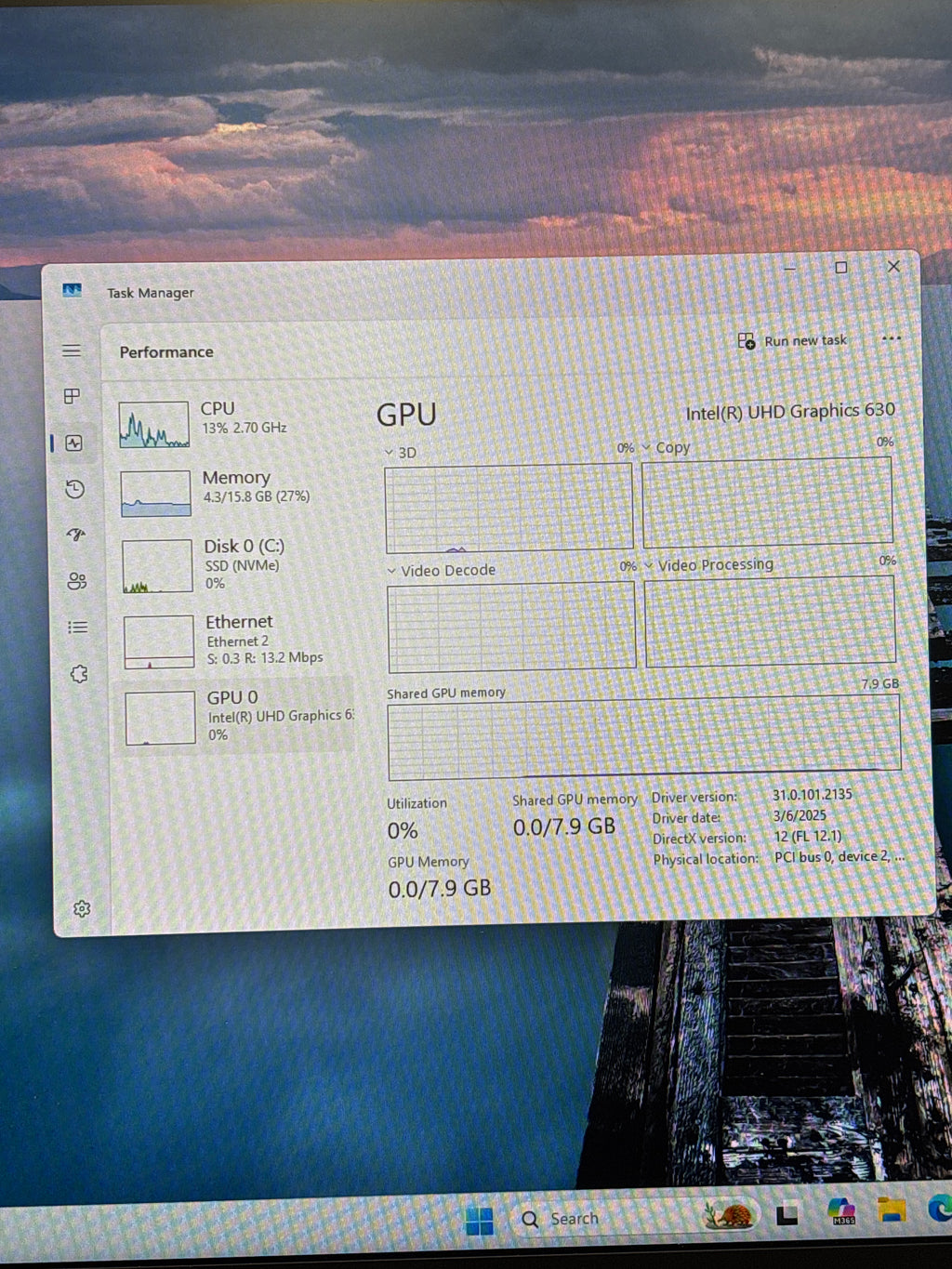Viewport: 952px width, 1269px height.
Task: Expand the Copy graph engine dropdown
Action: [646, 447]
